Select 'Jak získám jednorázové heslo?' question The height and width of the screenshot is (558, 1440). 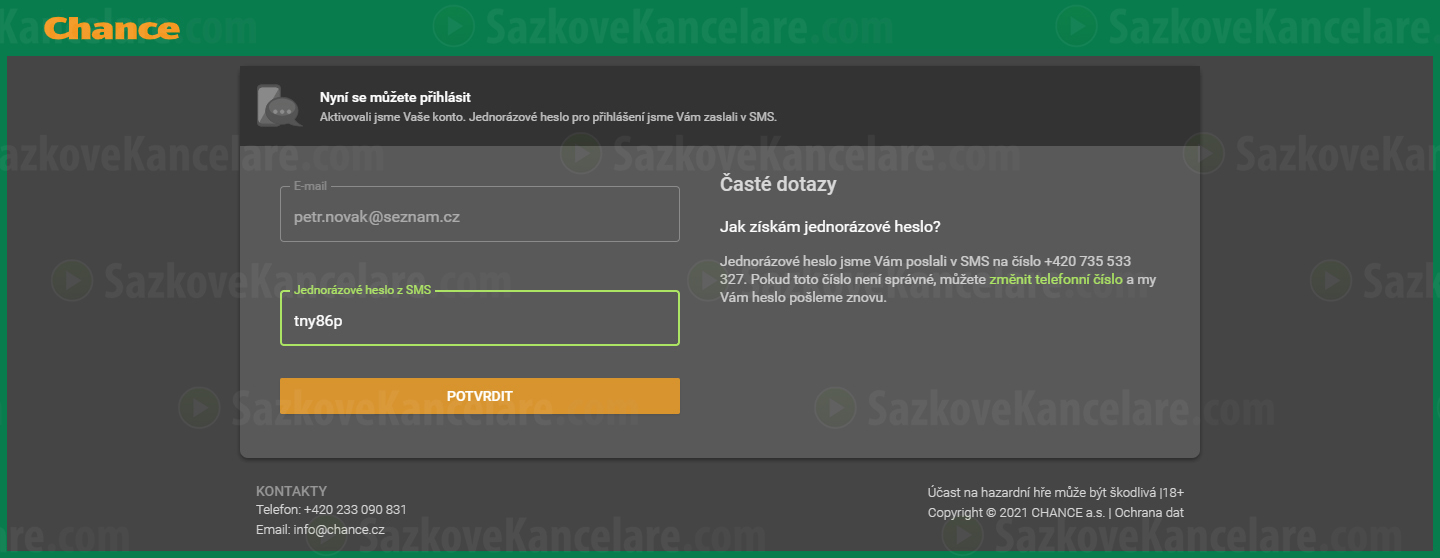point(830,227)
